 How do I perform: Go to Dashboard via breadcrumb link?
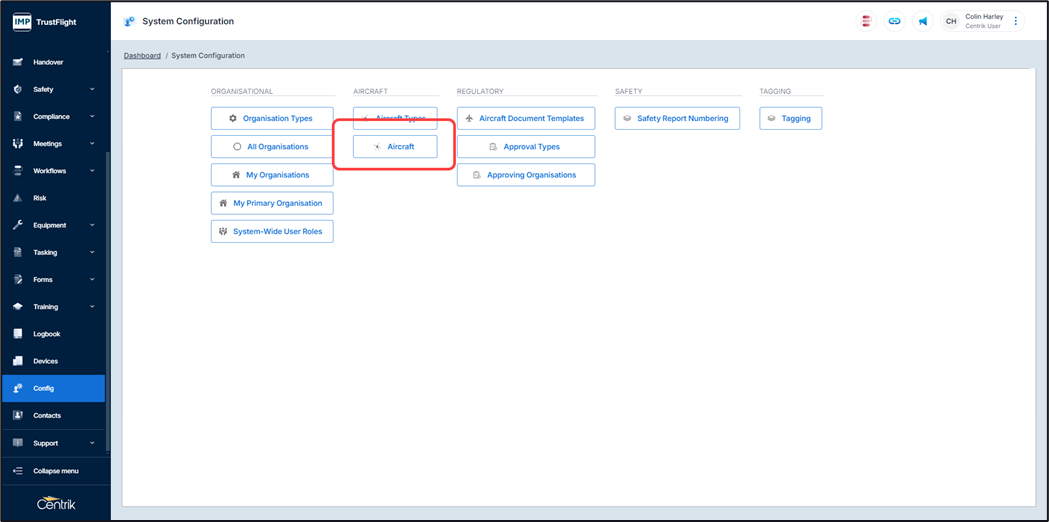pyautogui.click(x=142, y=56)
